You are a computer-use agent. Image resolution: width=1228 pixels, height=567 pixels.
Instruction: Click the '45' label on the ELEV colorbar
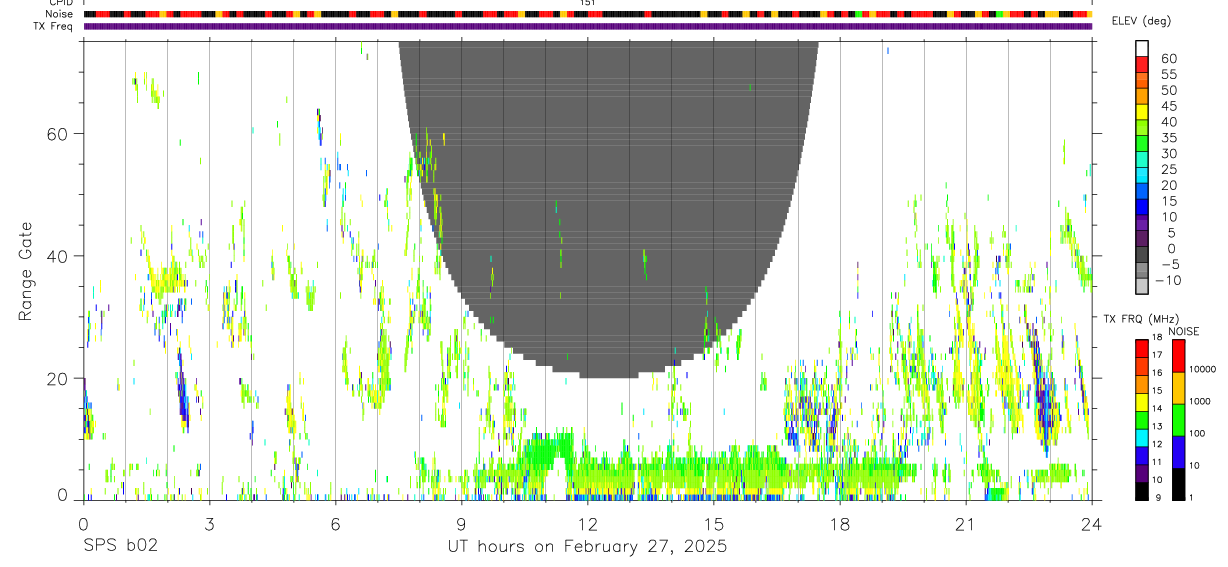pyautogui.click(x=1169, y=106)
